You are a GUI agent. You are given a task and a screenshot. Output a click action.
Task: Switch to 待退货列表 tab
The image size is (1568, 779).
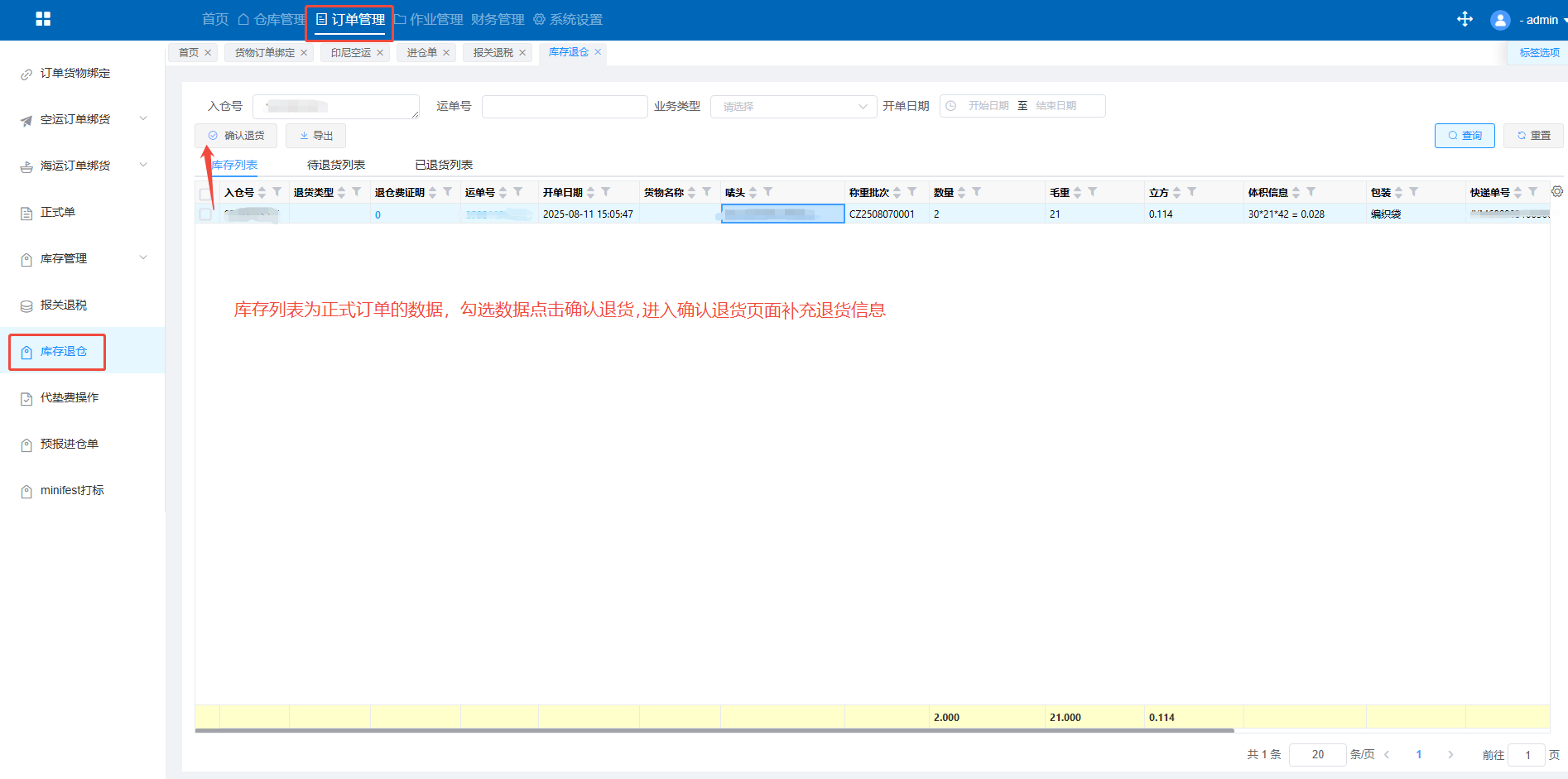335,165
